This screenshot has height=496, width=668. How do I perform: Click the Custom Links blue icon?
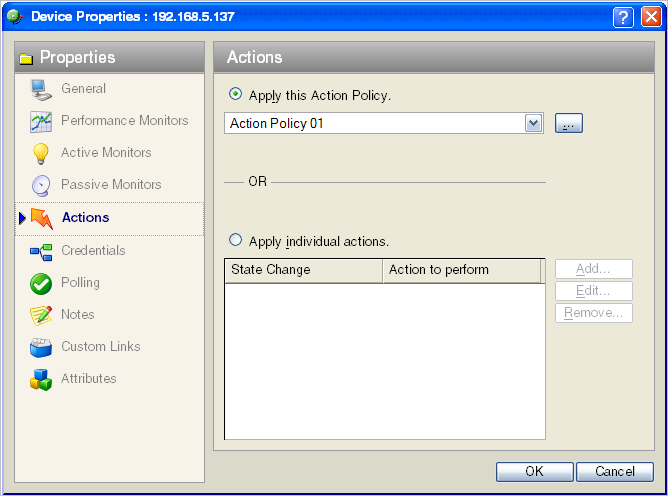(41, 347)
